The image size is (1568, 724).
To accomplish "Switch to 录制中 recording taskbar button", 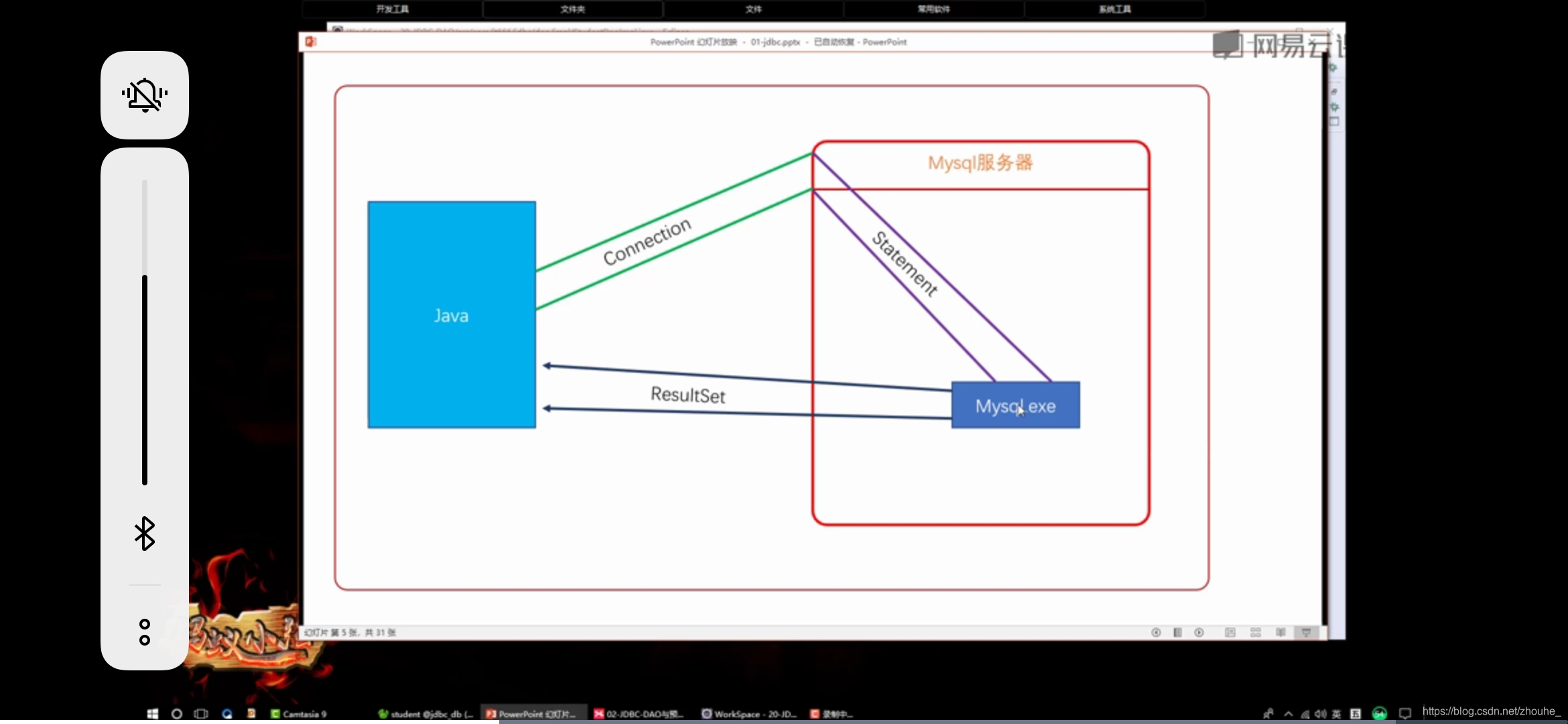I will tap(831, 714).
